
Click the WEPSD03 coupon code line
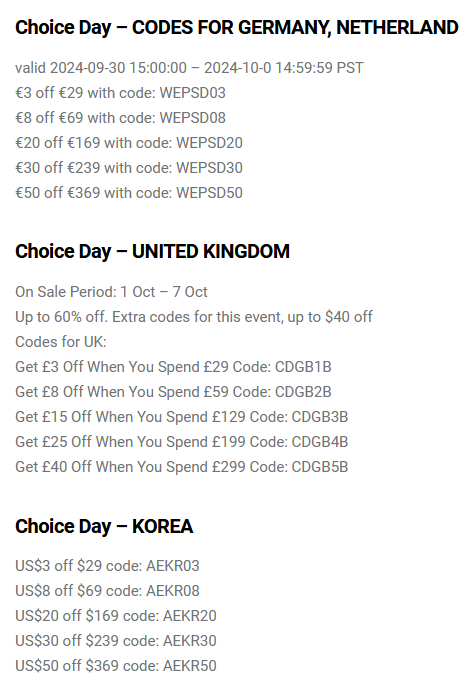click(x=121, y=93)
